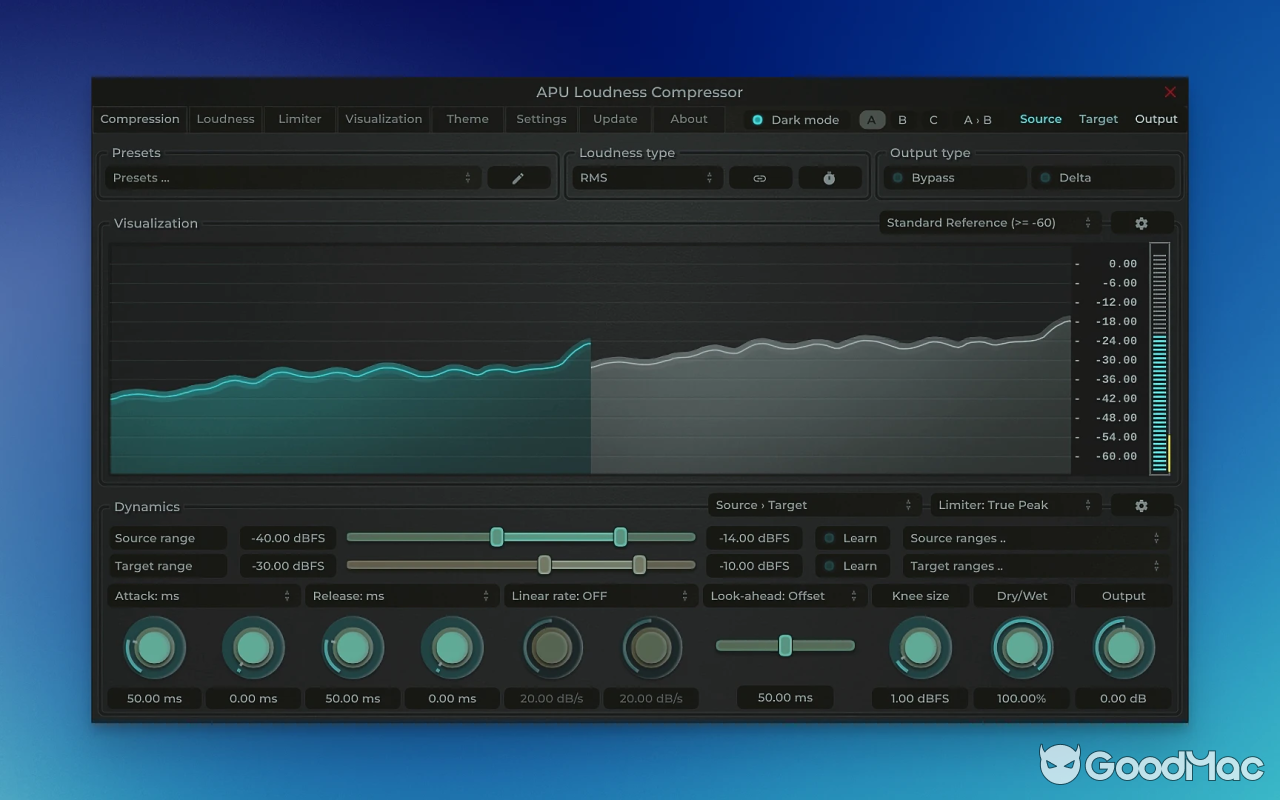Switch to the Visualization tab
Screen dimensions: 1280x800
pos(383,119)
